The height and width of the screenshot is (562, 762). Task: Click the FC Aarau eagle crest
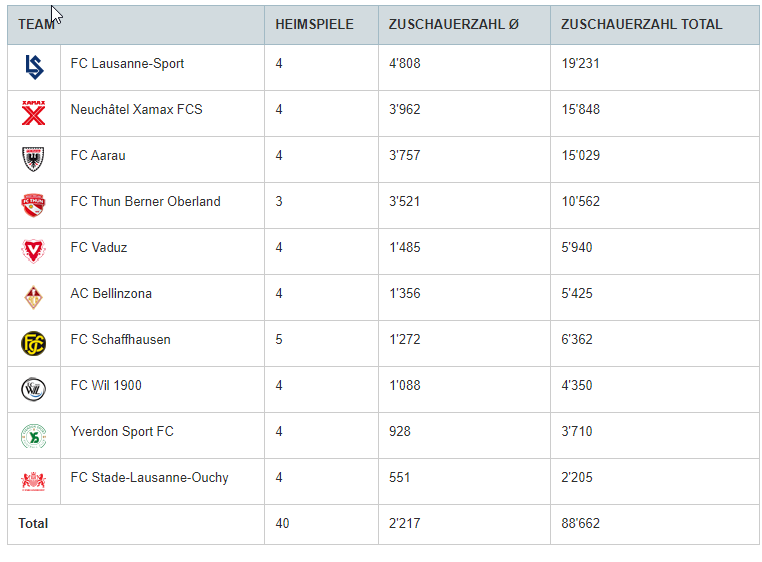coord(34,159)
